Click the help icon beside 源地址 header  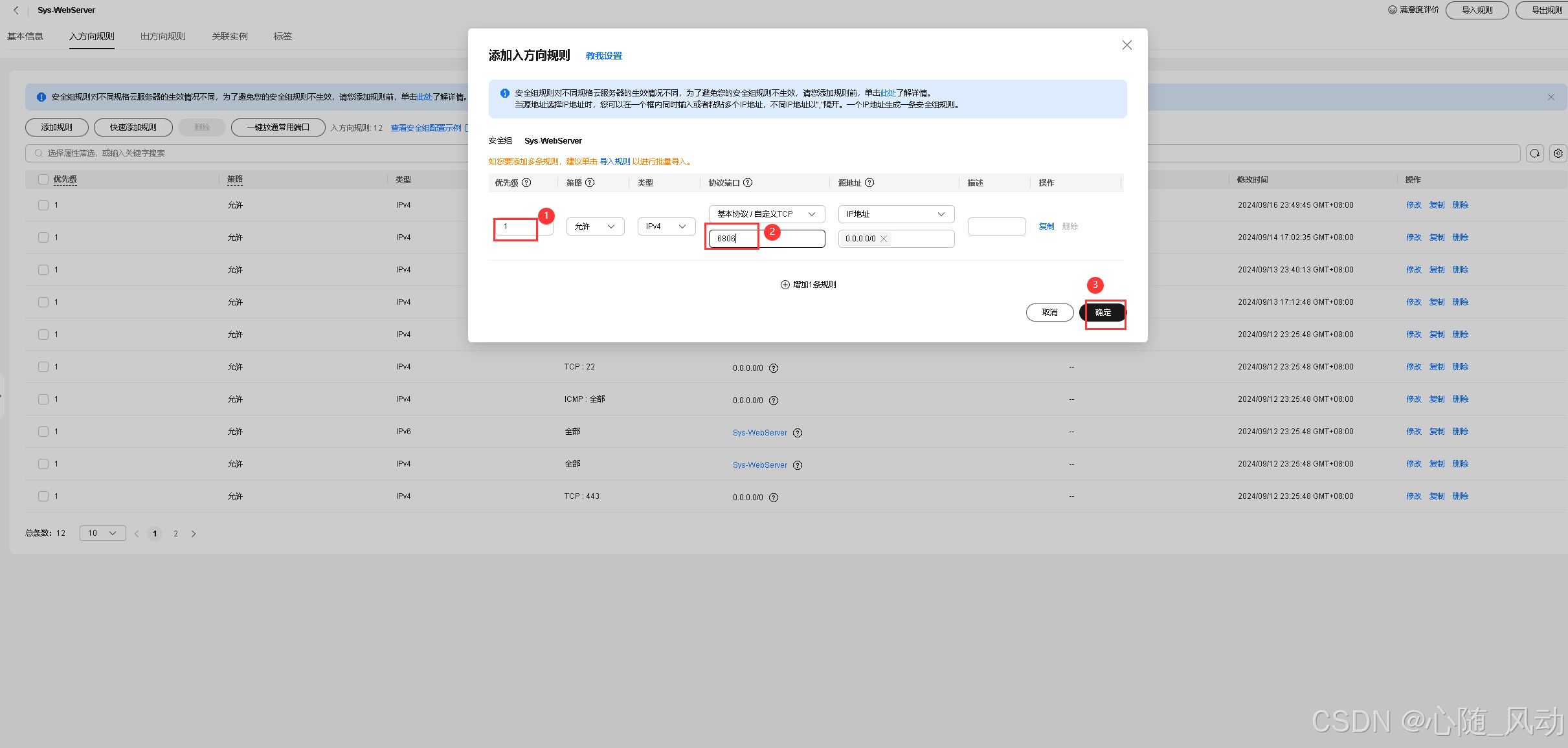(869, 182)
